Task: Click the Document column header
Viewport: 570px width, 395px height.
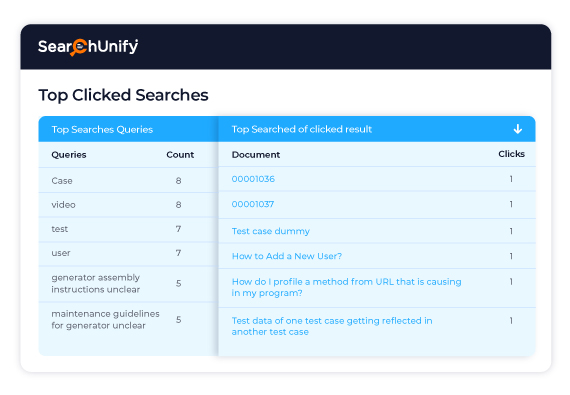Action: (256, 155)
